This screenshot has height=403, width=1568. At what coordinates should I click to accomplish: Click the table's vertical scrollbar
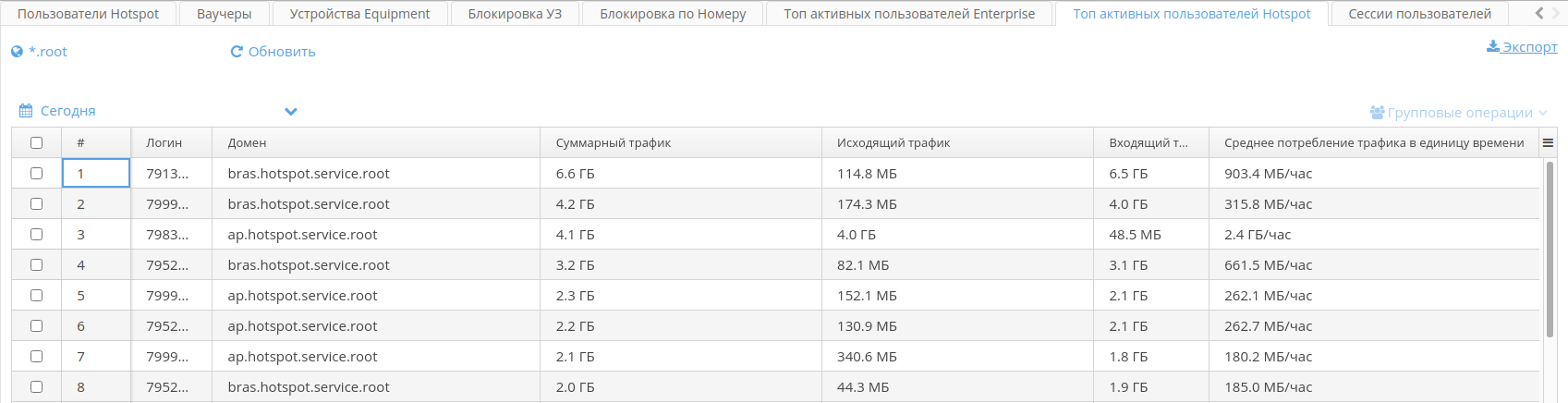1550,250
